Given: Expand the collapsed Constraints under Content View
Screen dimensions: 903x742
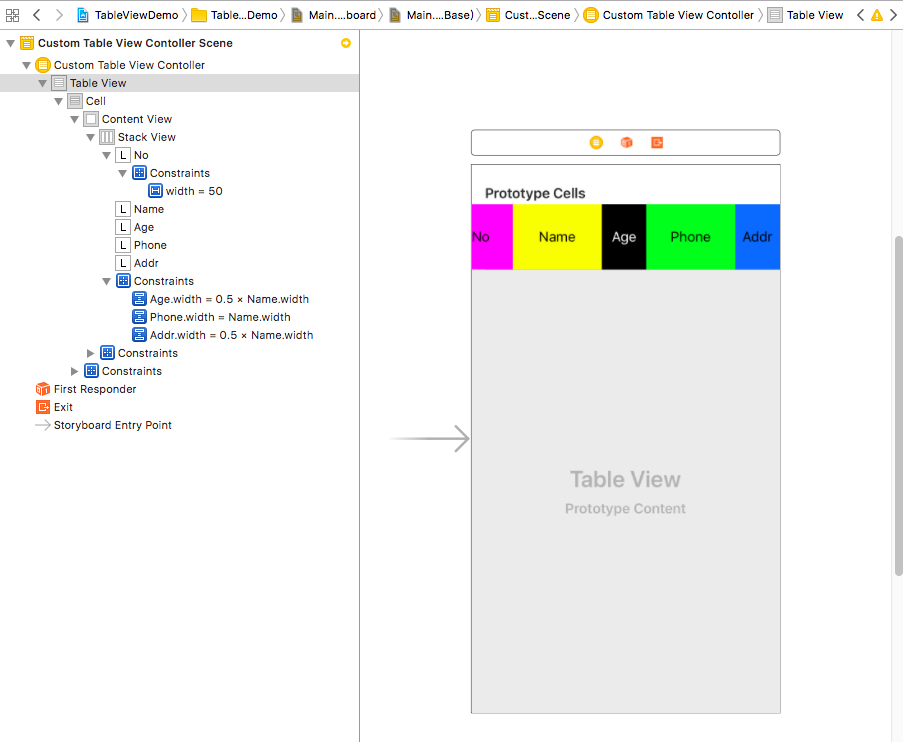Looking at the screenshot, I should 91,353.
